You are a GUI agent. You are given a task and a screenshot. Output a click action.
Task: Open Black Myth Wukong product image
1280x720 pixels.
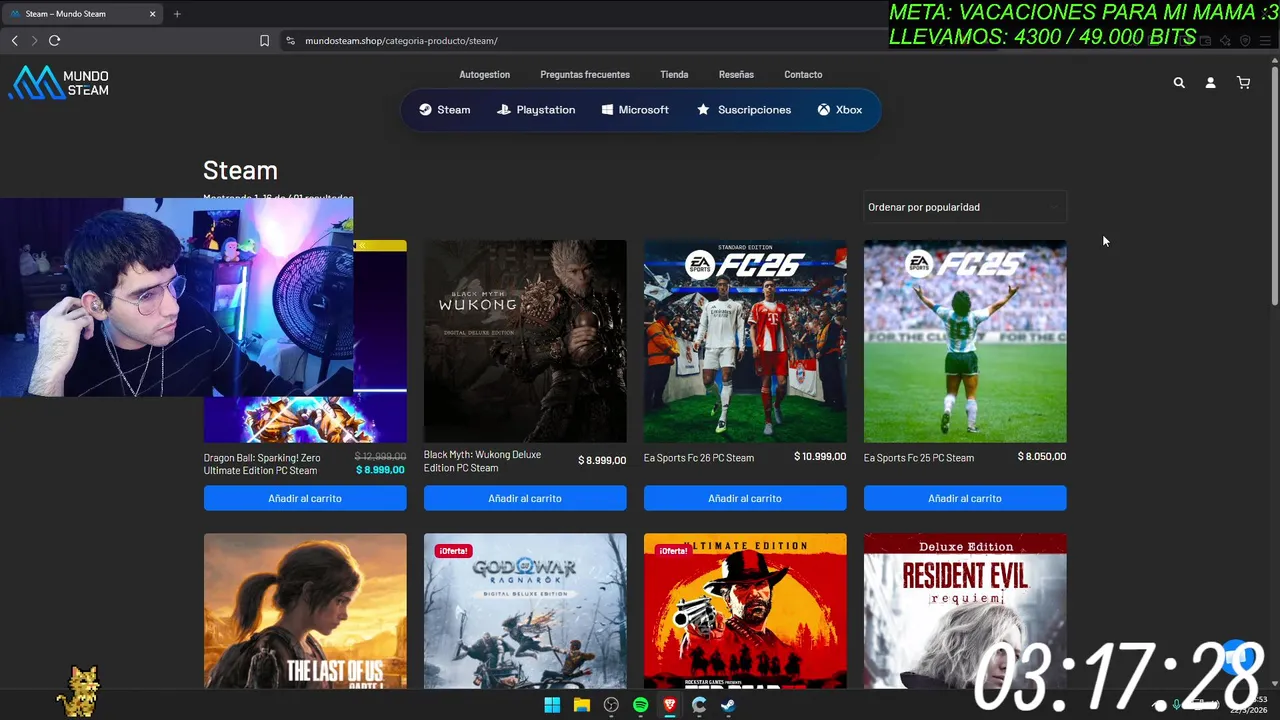pyautogui.click(x=525, y=341)
